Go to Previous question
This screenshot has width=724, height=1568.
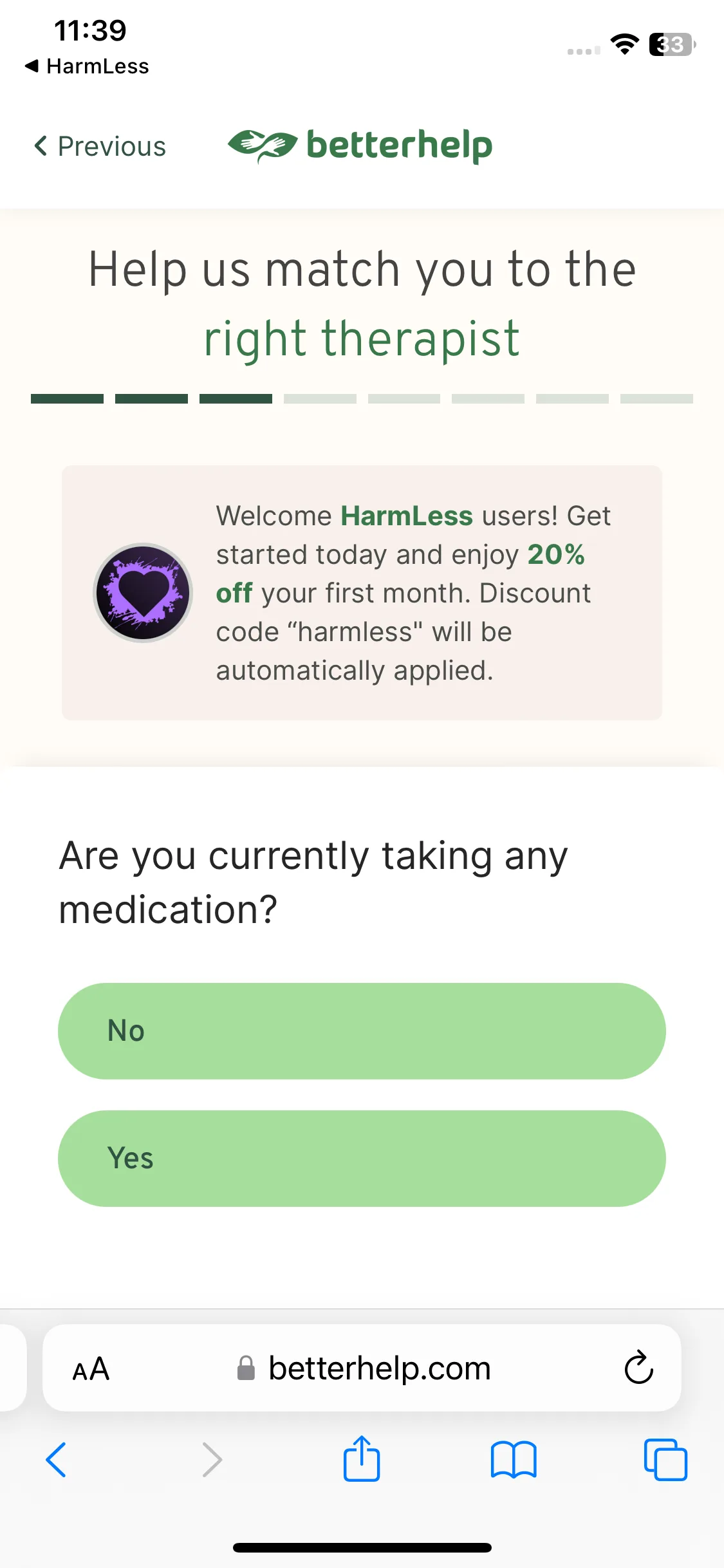pos(100,146)
